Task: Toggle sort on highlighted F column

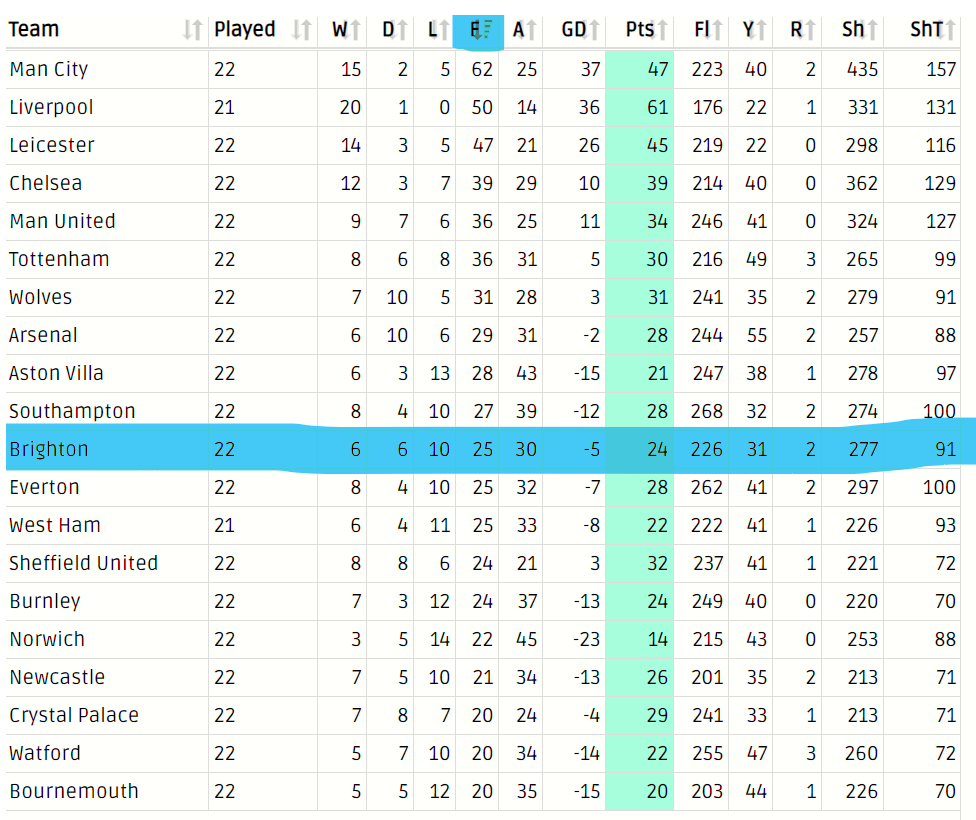Action: pos(478,31)
